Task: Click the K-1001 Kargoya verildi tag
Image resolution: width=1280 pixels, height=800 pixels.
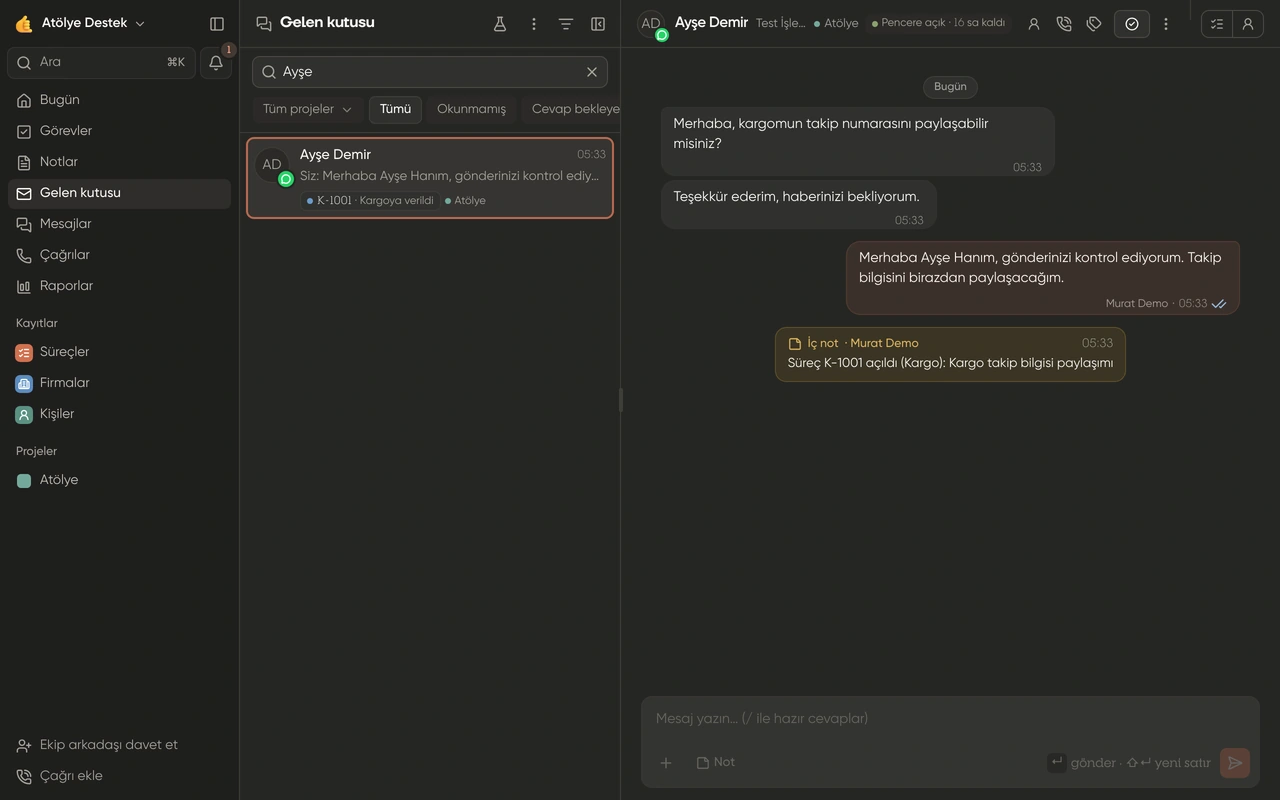Action: [370, 200]
